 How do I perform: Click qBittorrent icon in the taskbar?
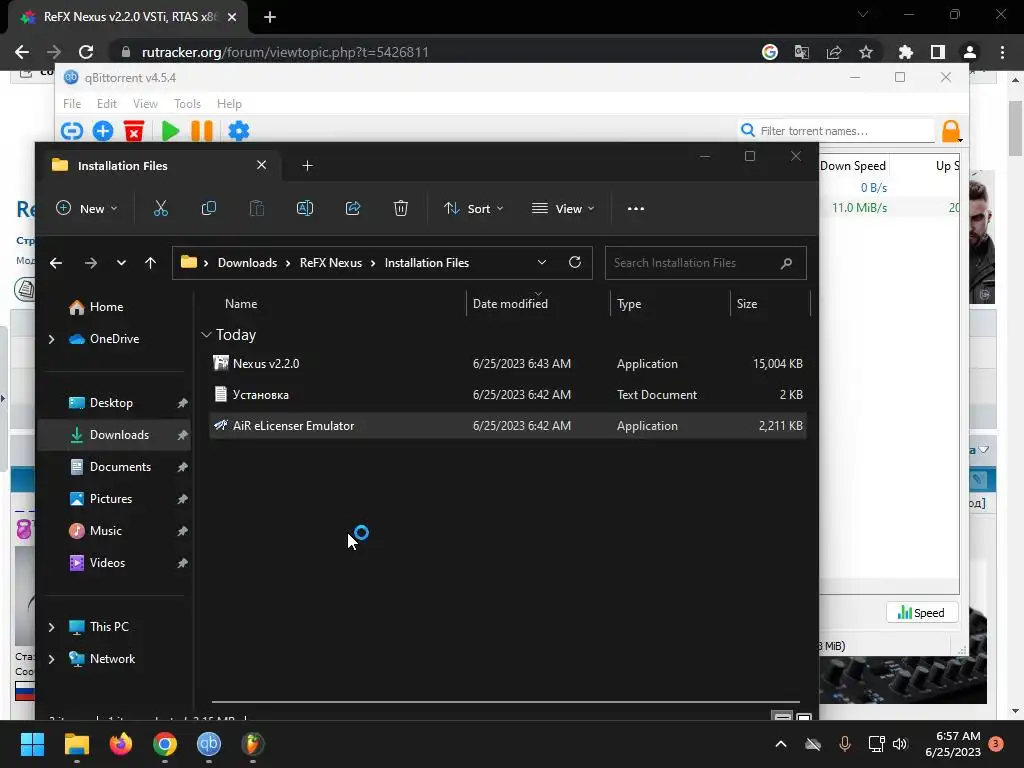tap(209, 744)
